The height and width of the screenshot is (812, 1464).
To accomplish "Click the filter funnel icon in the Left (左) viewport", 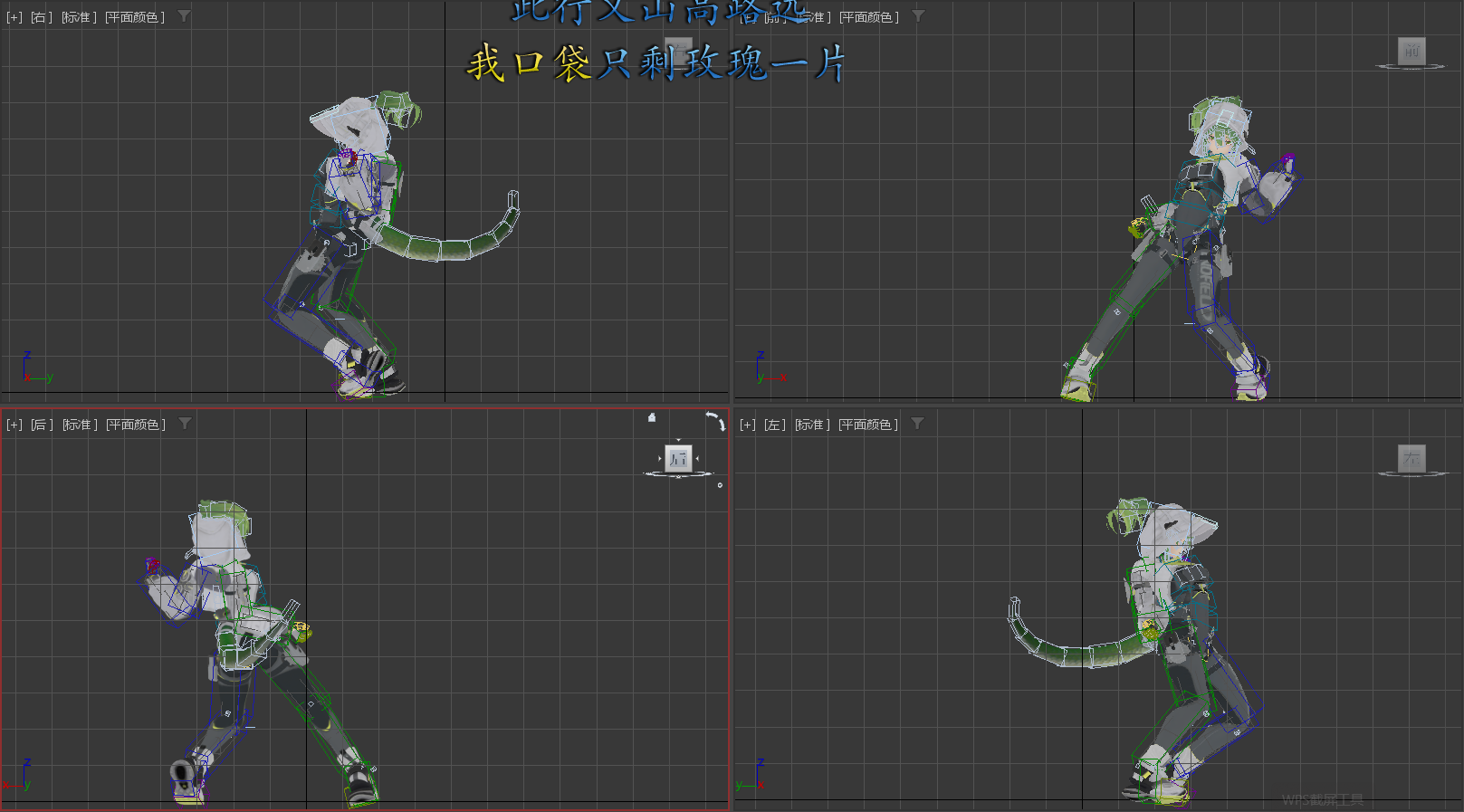I will tap(917, 424).
